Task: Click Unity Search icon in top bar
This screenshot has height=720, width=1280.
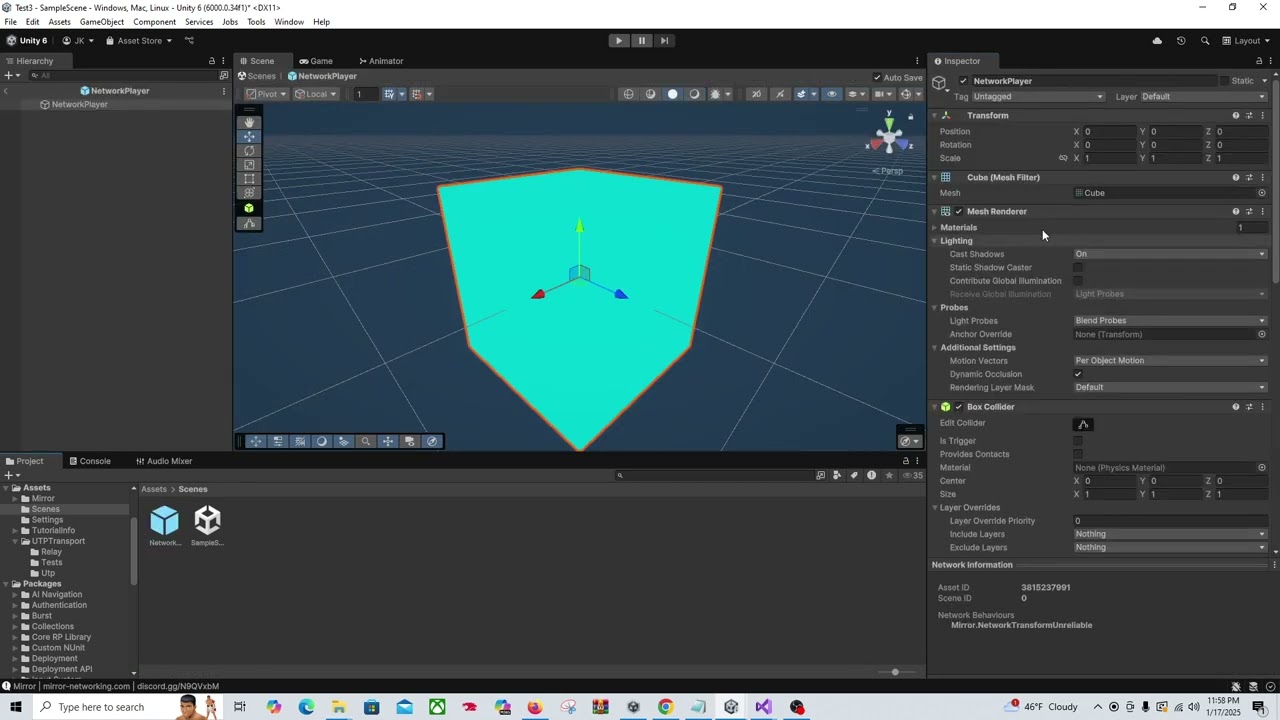Action: point(1205,41)
